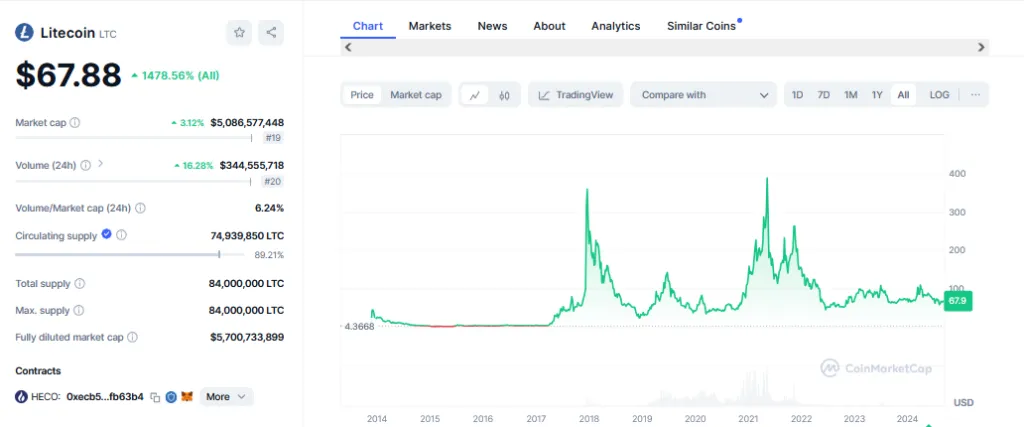Click the 67.9 current price chart label
This screenshot has height=427, width=1024.
(x=957, y=301)
